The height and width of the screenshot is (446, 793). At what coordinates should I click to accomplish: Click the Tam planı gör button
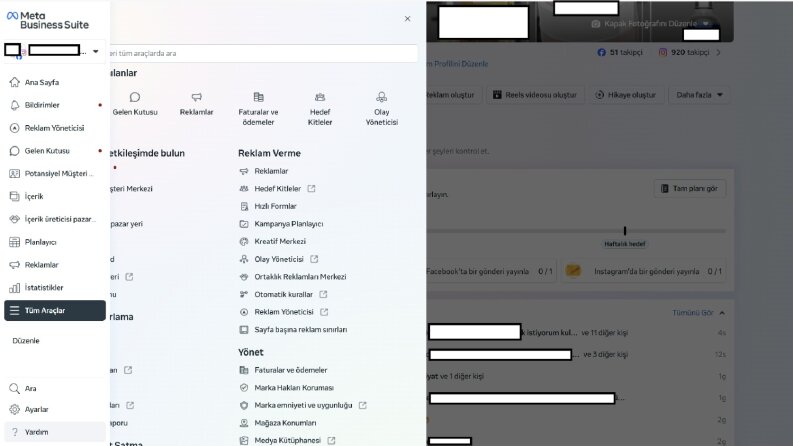click(x=690, y=189)
